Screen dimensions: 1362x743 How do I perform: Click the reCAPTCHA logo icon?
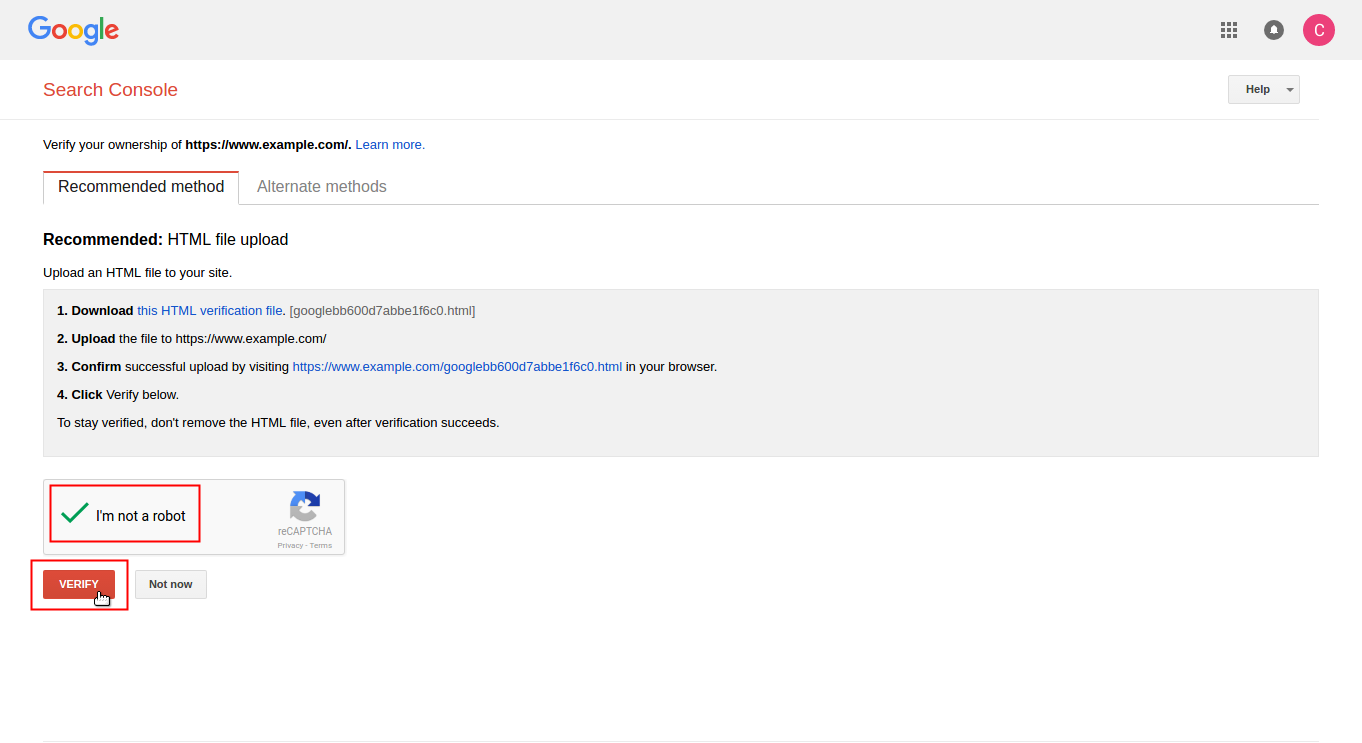(x=305, y=506)
